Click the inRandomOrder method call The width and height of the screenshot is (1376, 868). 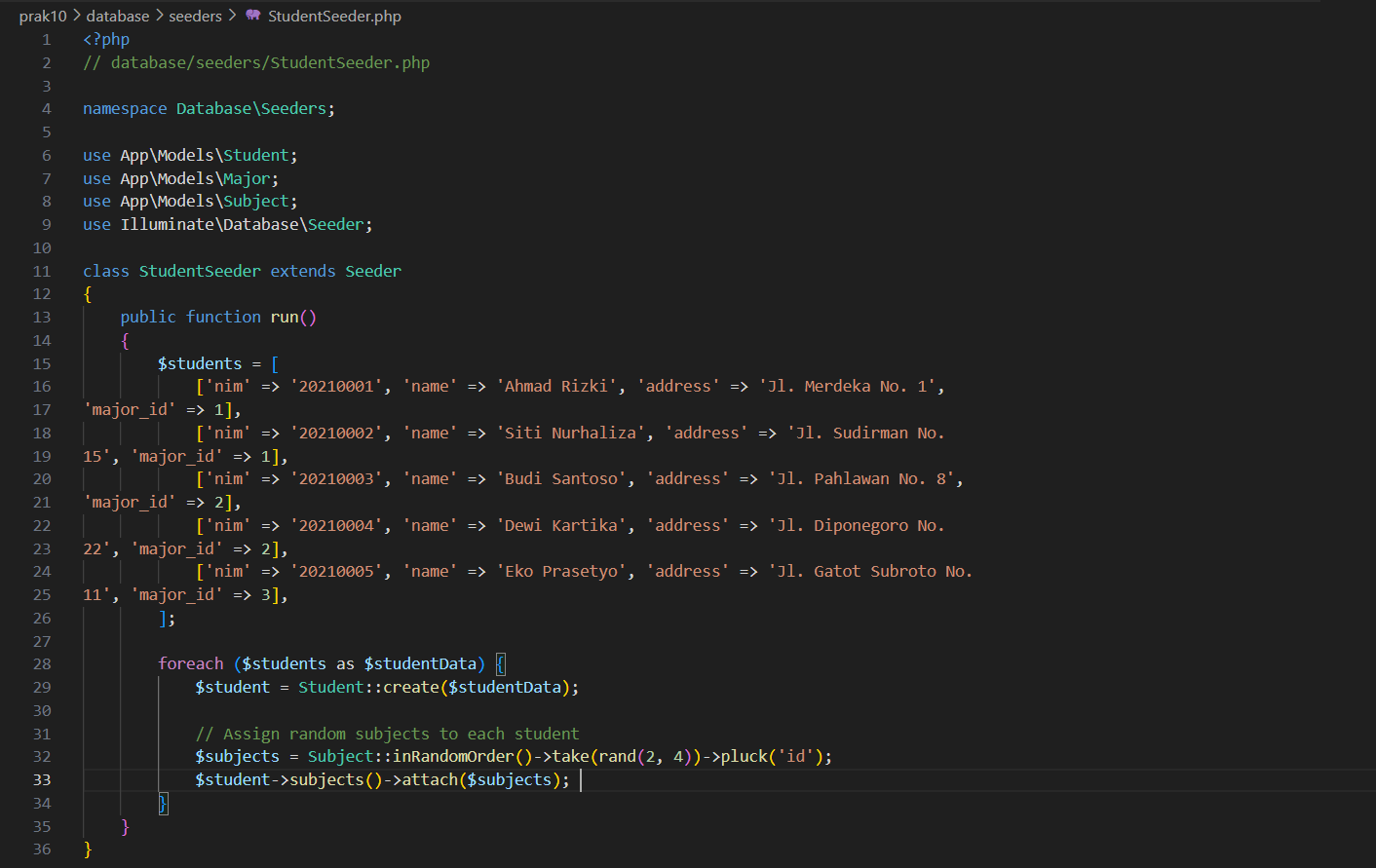click(x=453, y=757)
